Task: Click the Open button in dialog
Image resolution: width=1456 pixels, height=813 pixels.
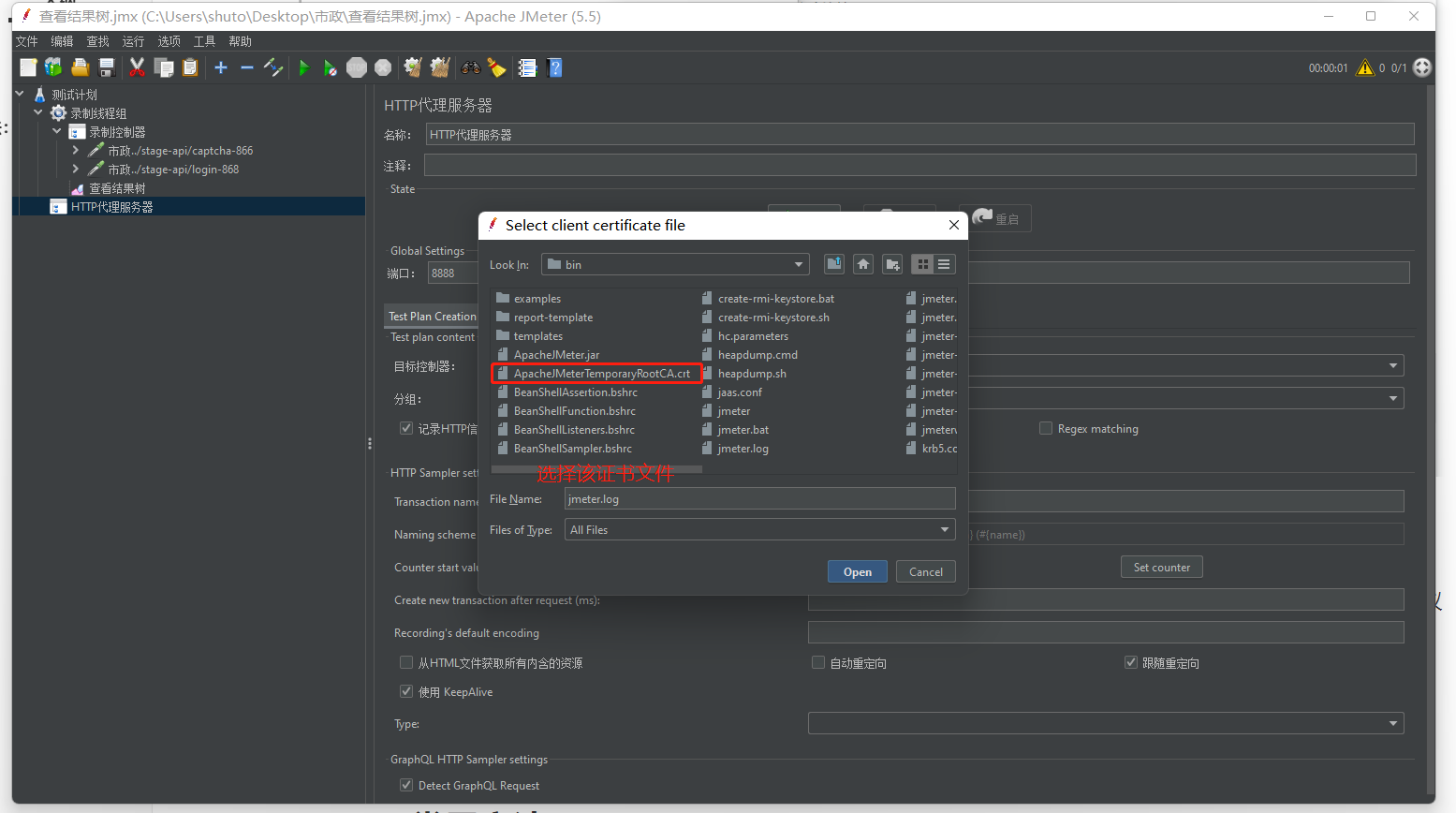Action: click(858, 571)
